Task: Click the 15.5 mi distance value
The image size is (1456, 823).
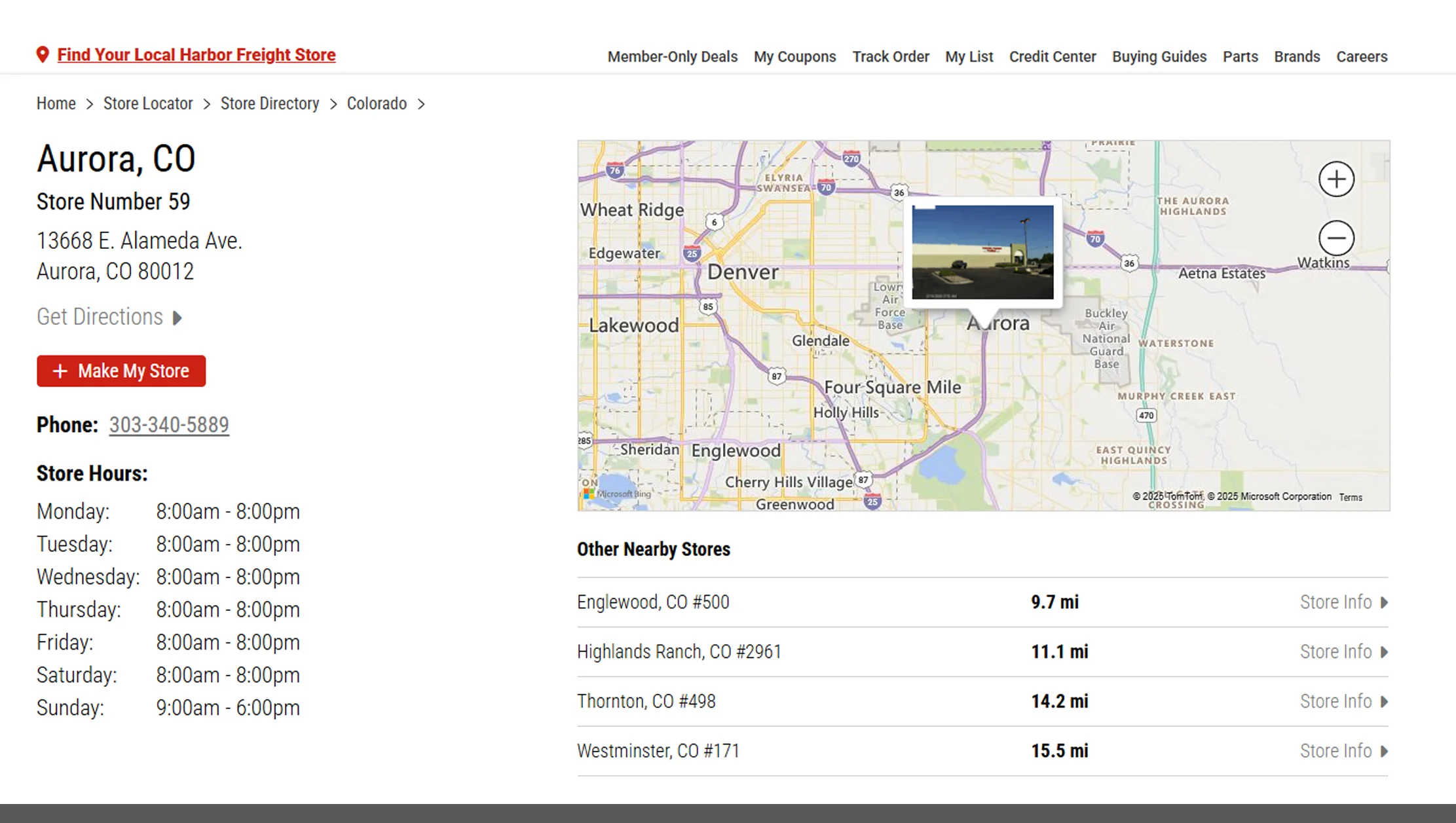Action: tap(1060, 751)
